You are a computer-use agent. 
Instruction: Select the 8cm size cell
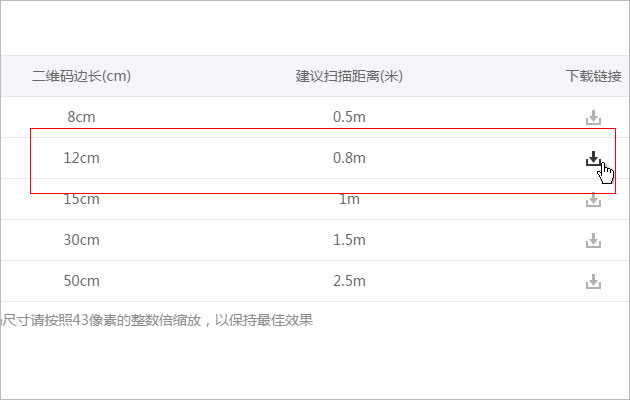tap(82, 117)
